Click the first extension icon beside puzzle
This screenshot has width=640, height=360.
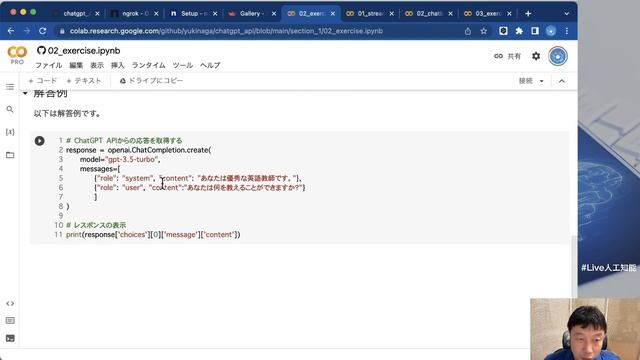click(503, 31)
